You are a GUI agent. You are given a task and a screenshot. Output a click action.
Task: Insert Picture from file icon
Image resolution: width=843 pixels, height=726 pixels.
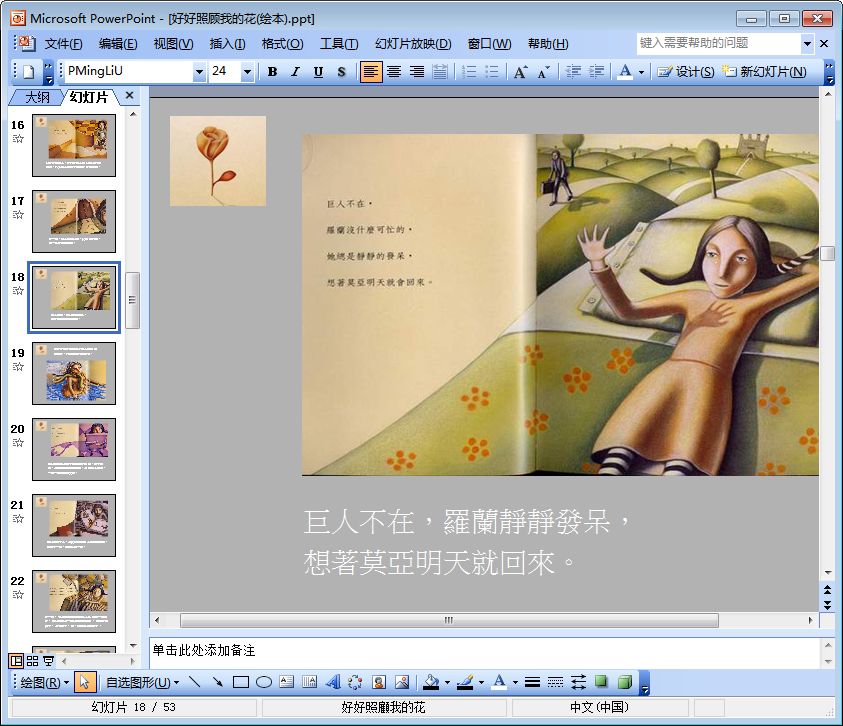[x=402, y=682]
